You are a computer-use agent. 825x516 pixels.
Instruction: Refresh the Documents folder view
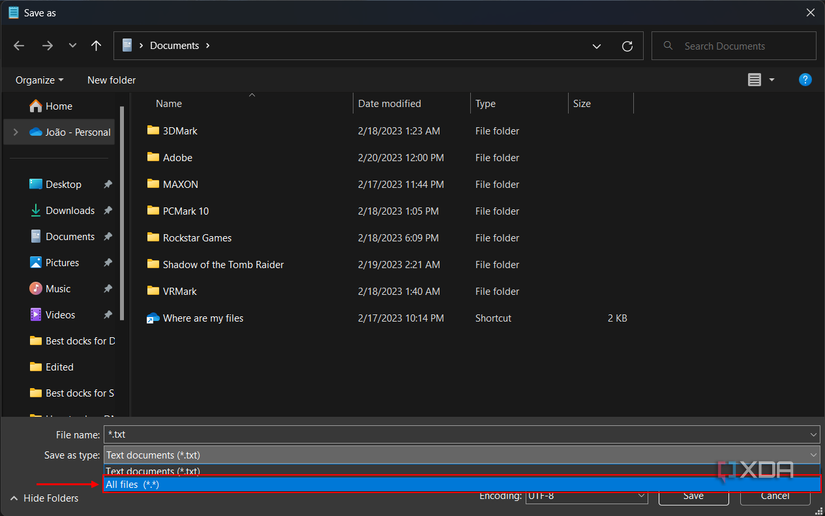pos(627,46)
